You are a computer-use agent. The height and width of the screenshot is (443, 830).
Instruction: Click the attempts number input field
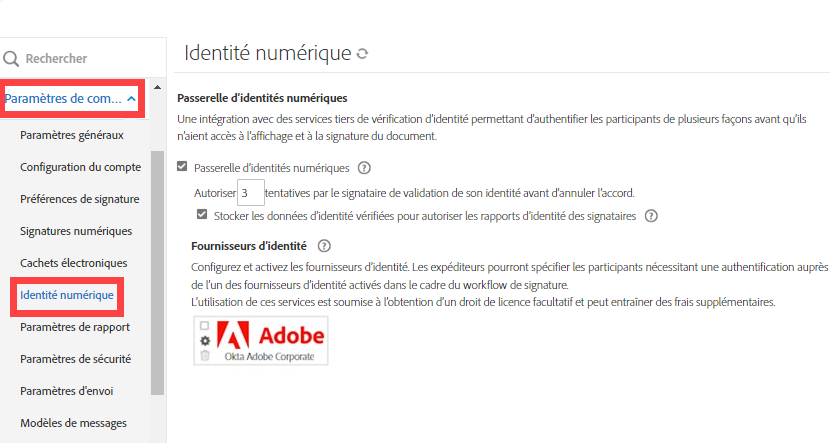pyautogui.click(x=250, y=192)
